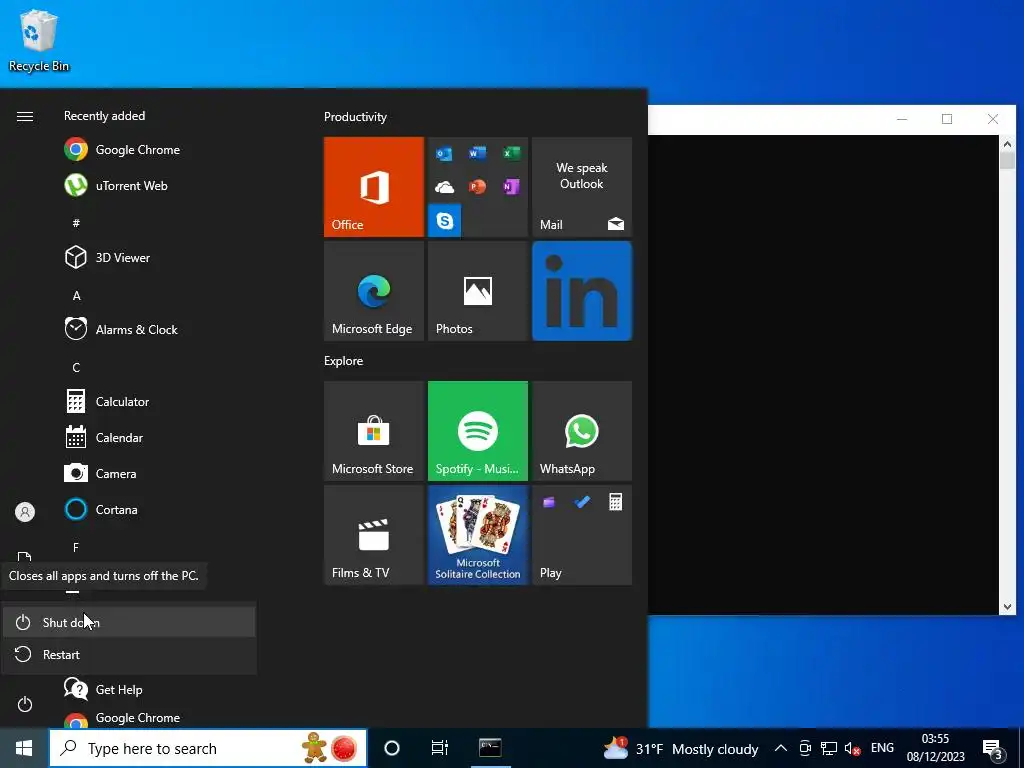This screenshot has width=1024, height=768.
Task: Open notification Action Center
Action: point(993,748)
